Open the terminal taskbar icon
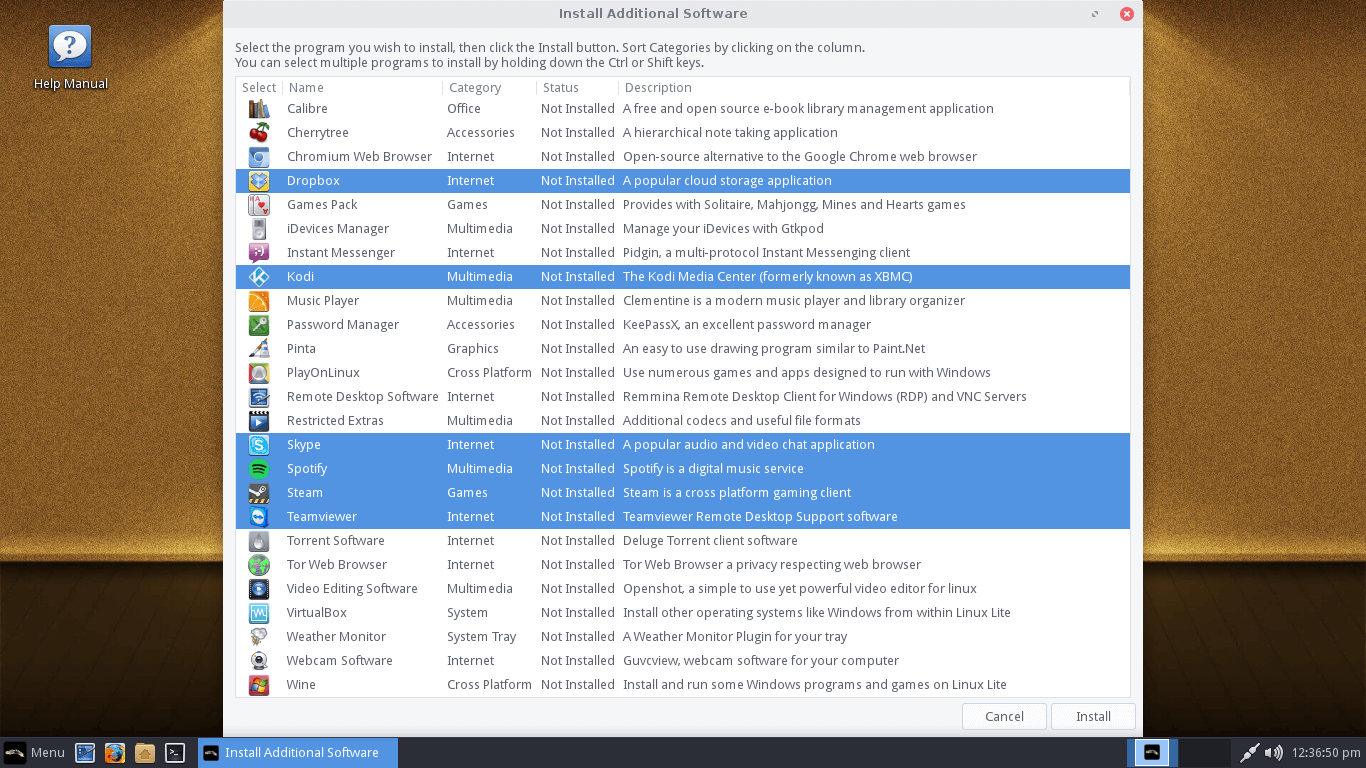Image resolution: width=1366 pixels, height=768 pixels. coord(175,753)
